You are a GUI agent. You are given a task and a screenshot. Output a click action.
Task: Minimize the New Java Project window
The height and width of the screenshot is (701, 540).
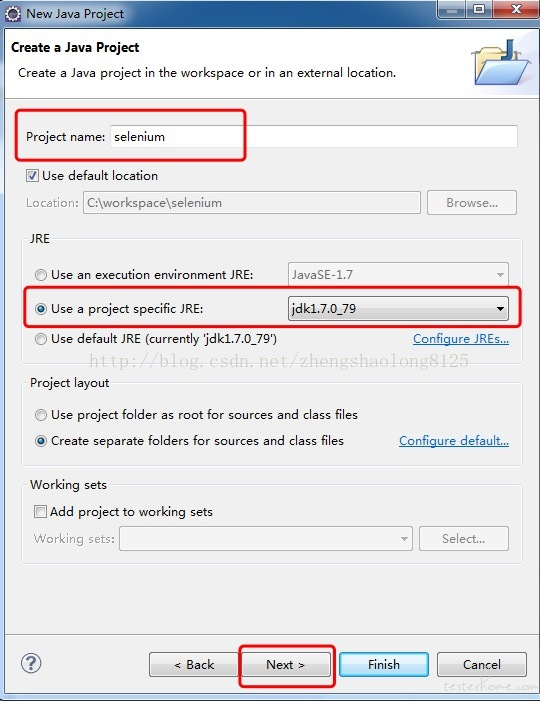[452, 10]
